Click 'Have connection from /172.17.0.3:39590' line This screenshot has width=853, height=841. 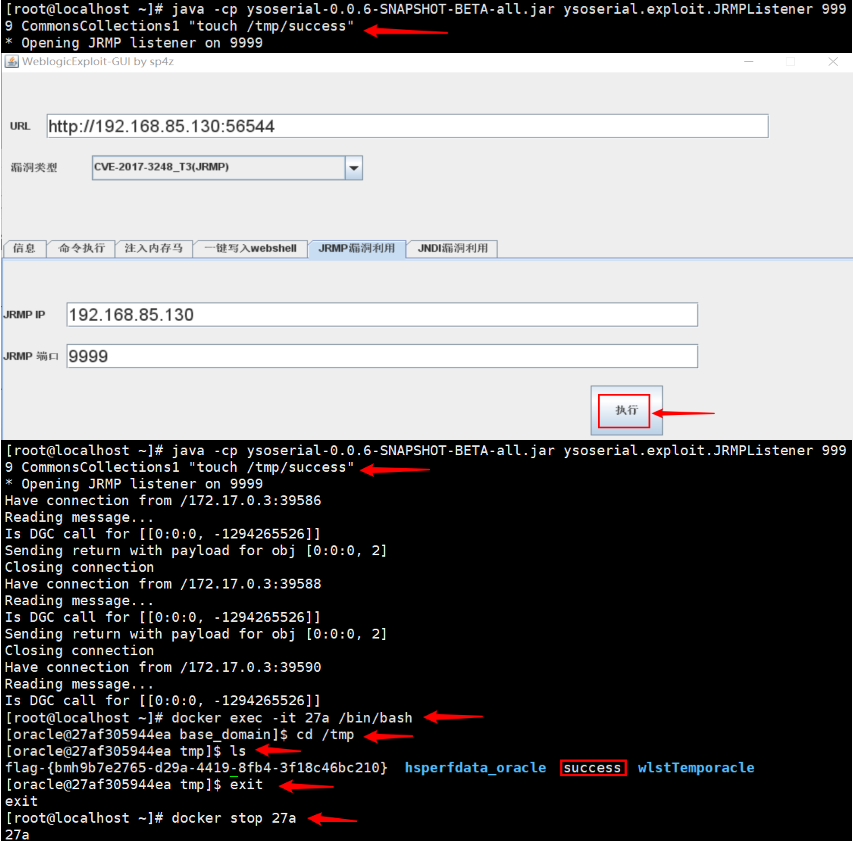(163, 667)
